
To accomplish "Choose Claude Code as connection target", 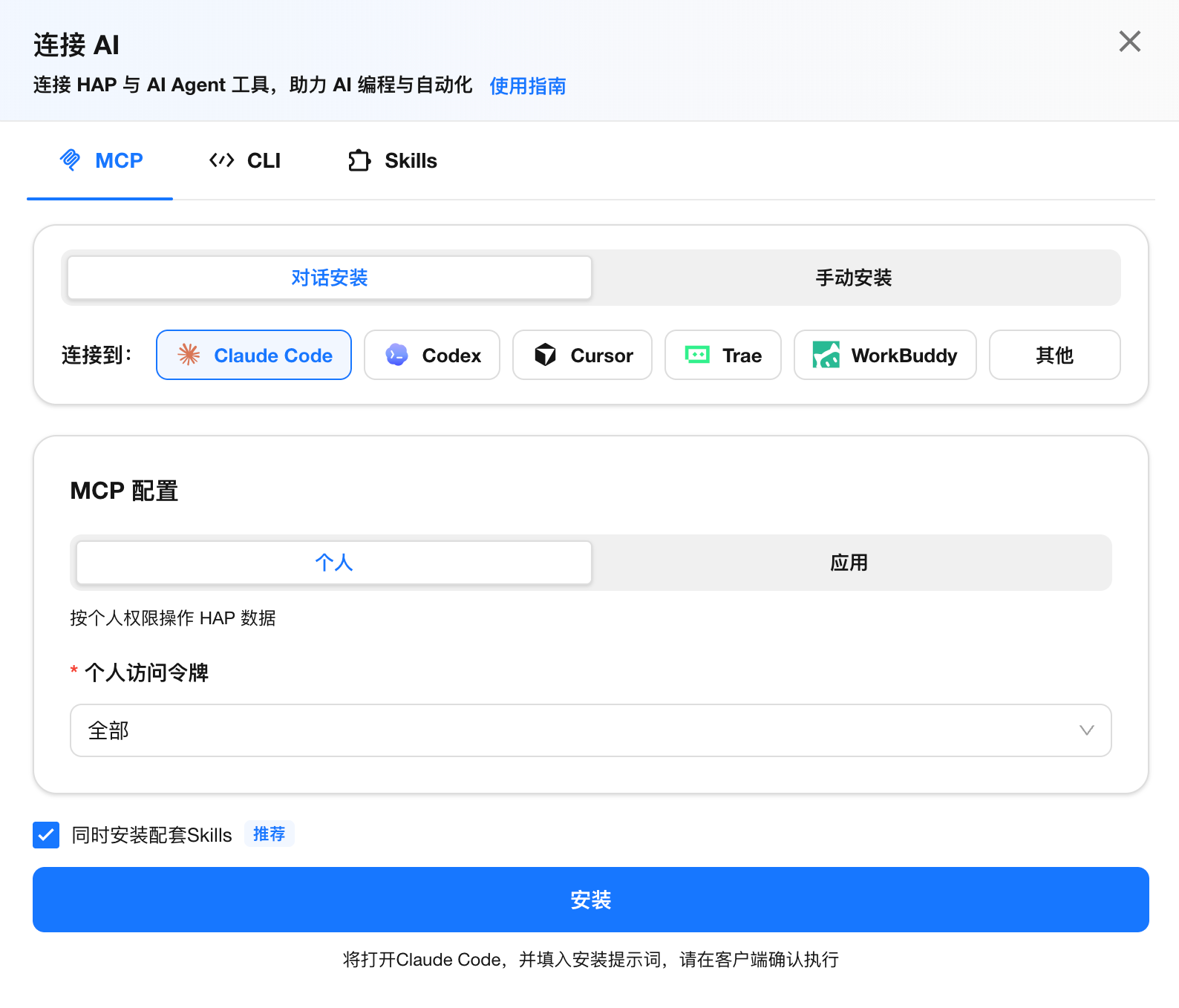I will 254,355.
